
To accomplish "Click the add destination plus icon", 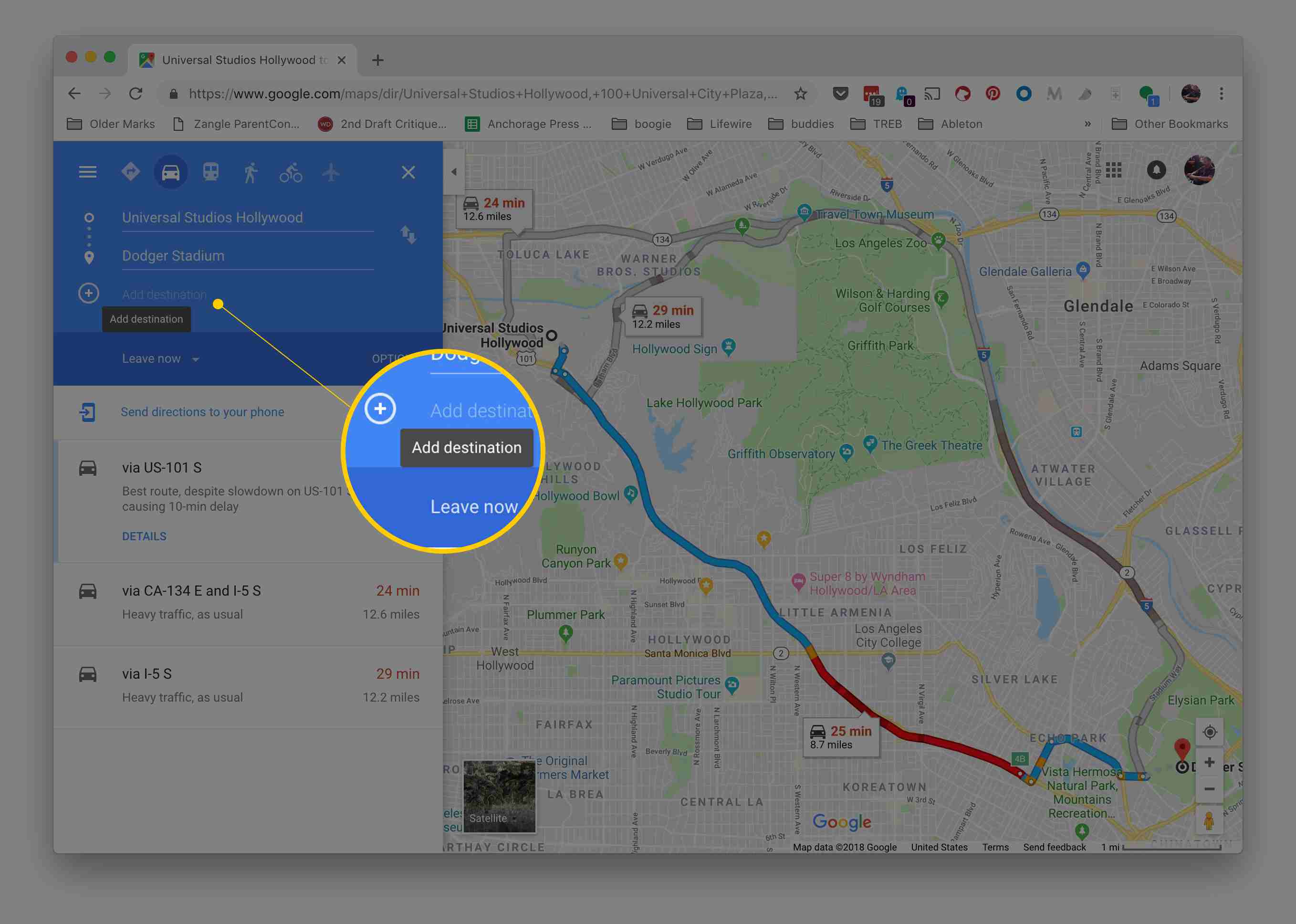I will (88, 294).
